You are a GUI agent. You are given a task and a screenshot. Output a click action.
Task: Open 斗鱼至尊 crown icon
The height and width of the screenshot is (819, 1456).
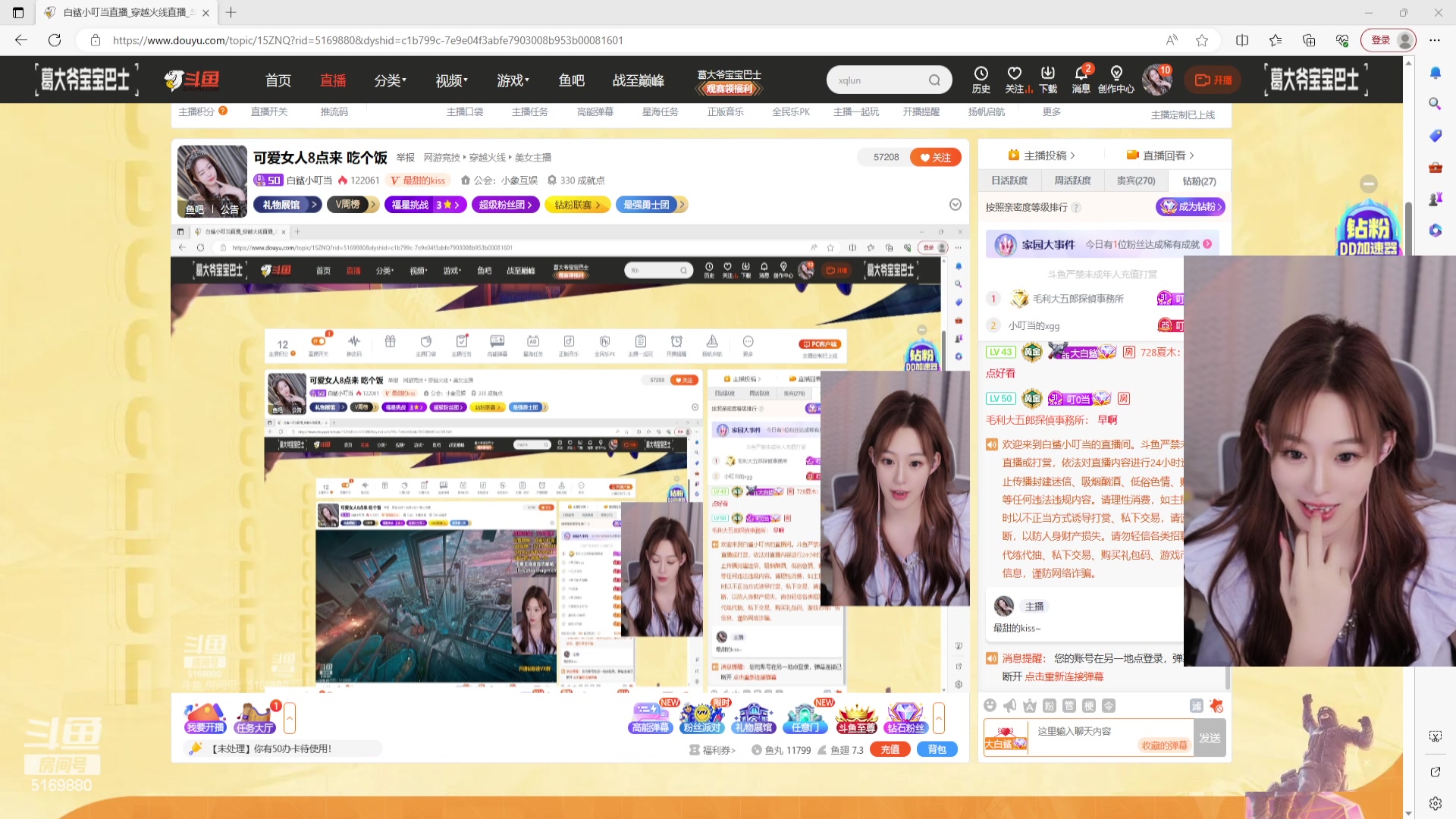(856, 717)
